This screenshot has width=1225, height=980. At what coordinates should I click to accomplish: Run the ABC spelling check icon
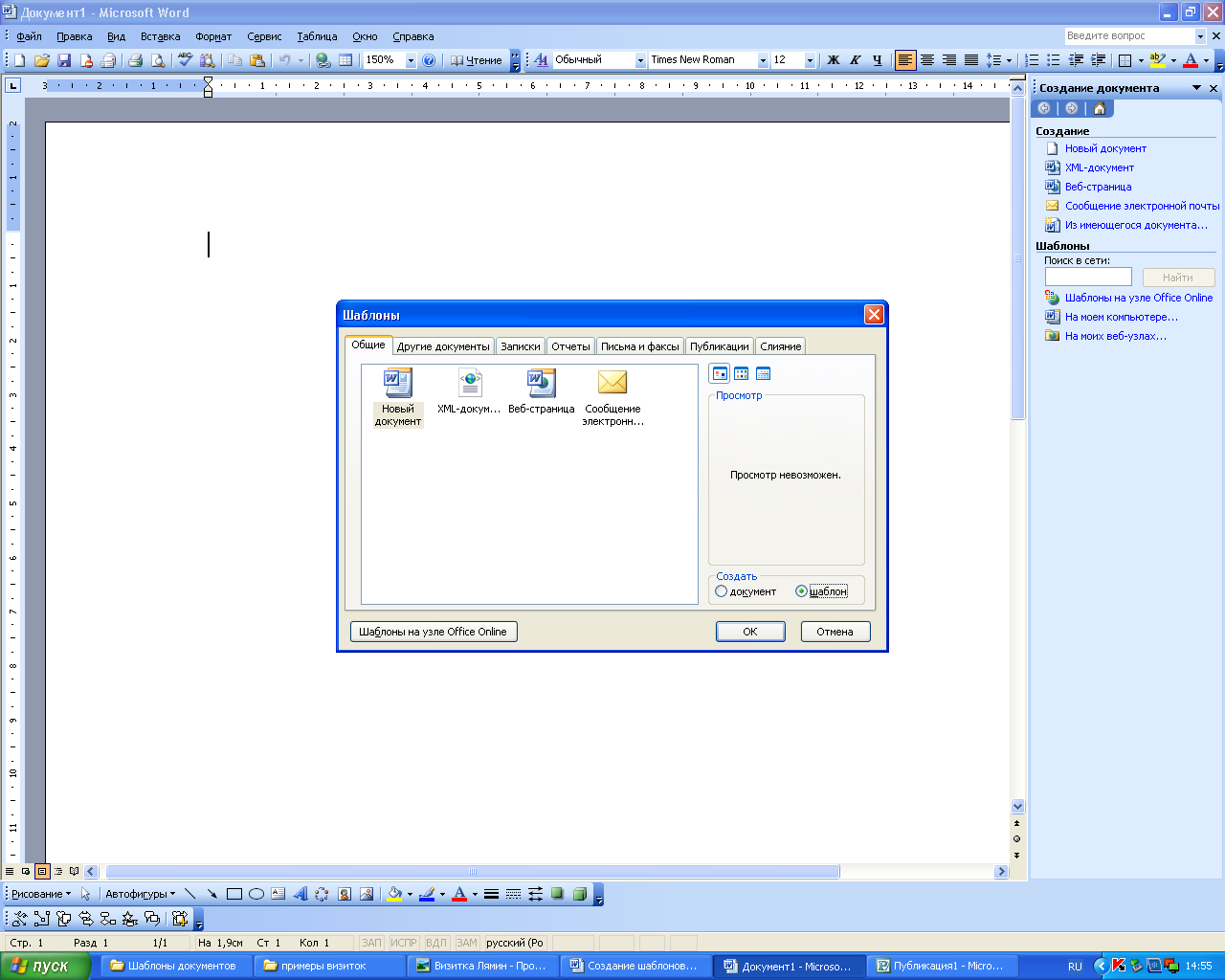point(186,60)
